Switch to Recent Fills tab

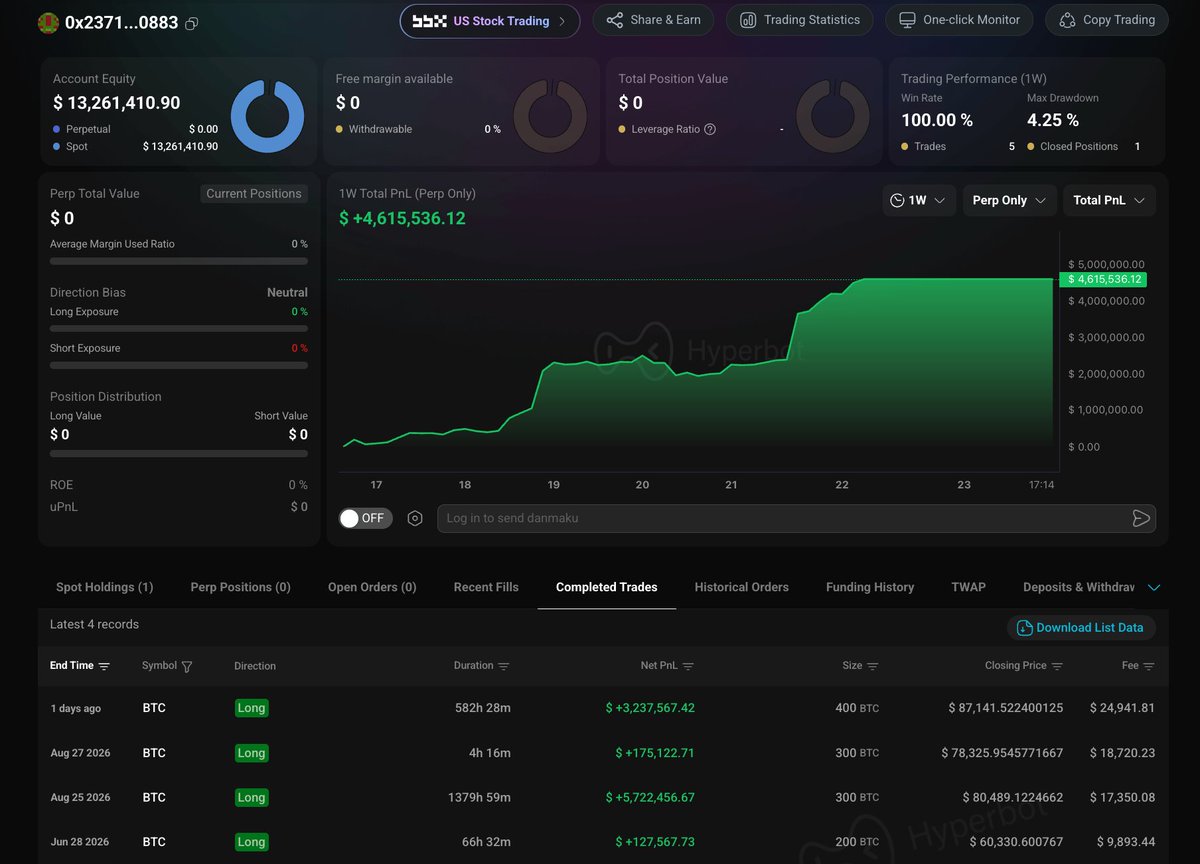click(486, 587)
